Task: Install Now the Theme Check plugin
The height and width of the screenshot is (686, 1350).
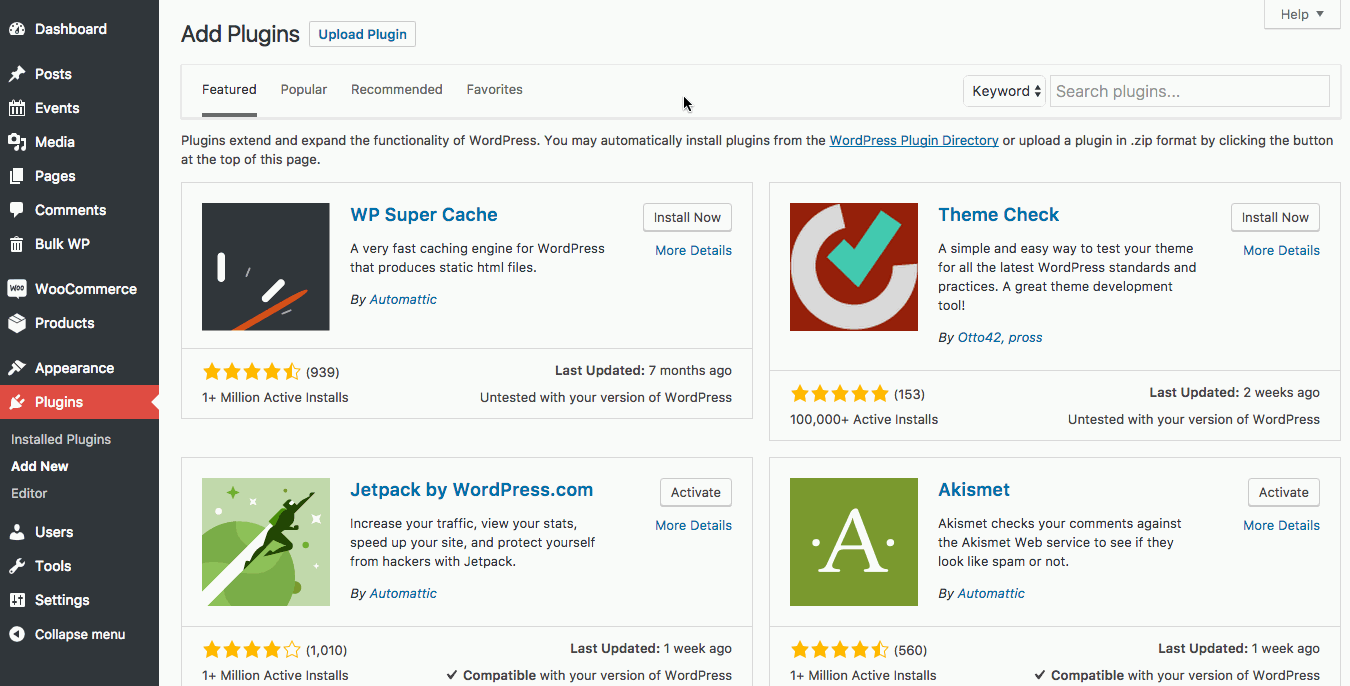Action: [1275, 217]
